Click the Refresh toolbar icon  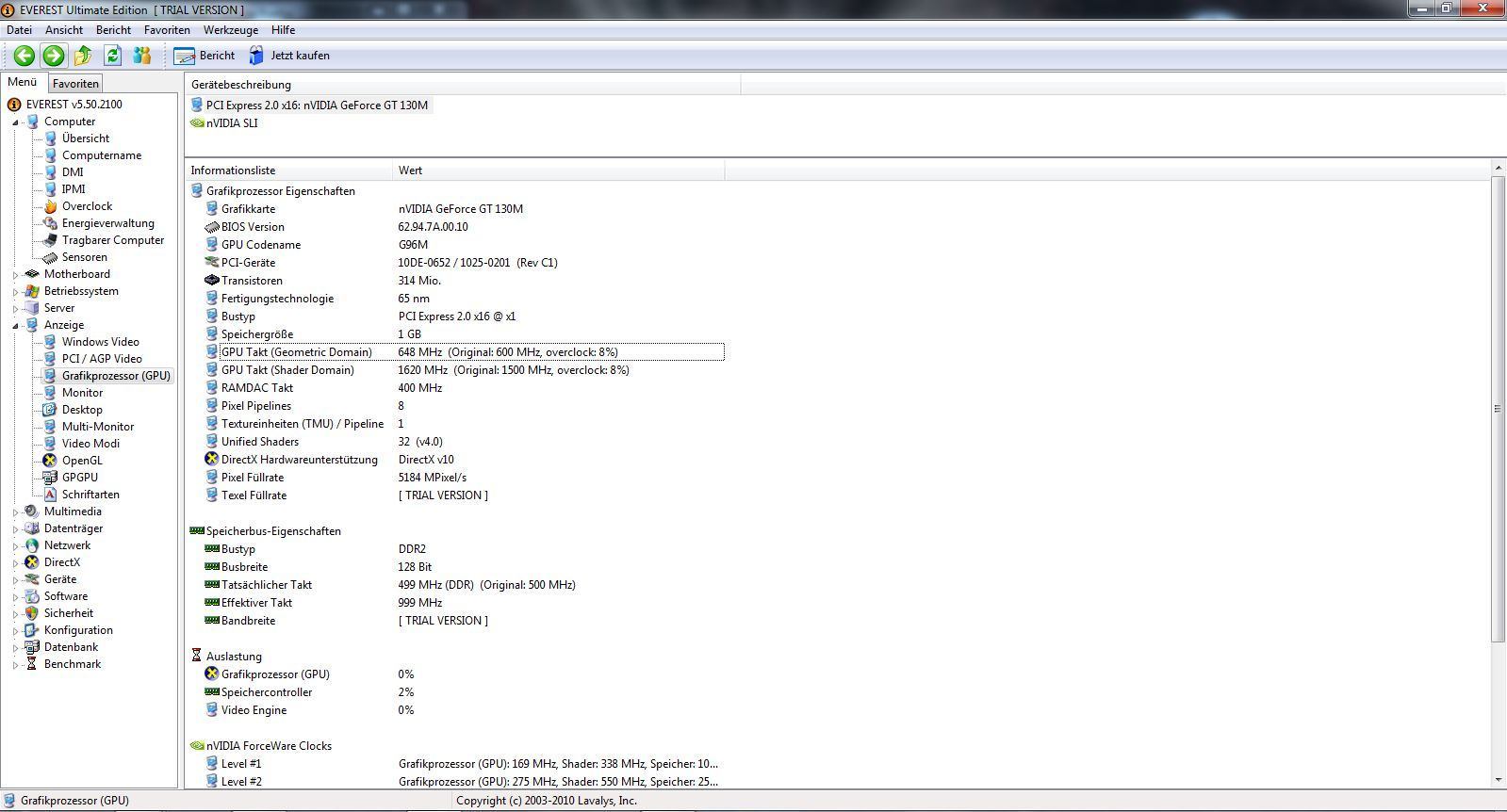click(x=112, y=56)
